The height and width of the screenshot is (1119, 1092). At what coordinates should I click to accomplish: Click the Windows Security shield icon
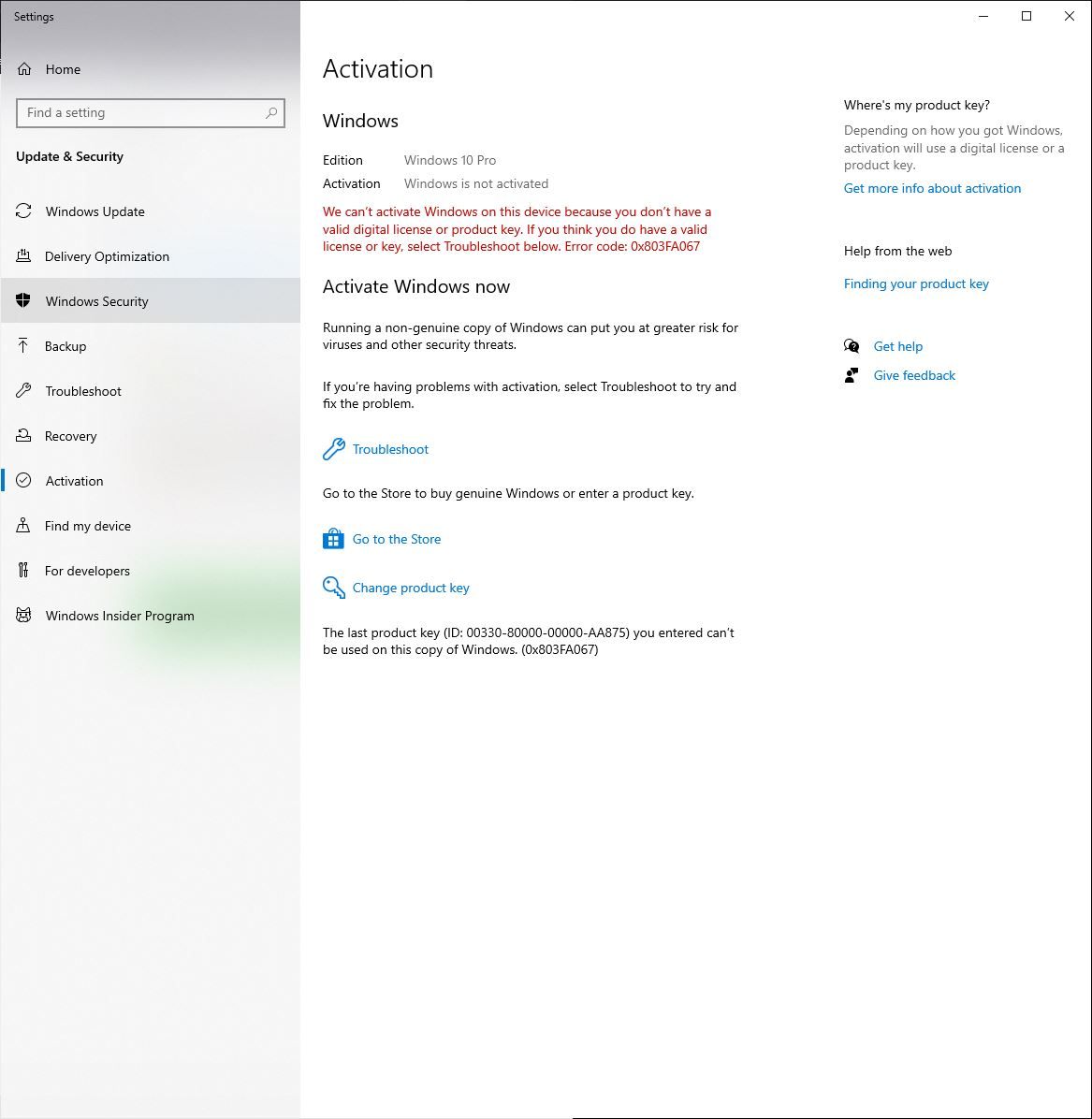(23, 300)
